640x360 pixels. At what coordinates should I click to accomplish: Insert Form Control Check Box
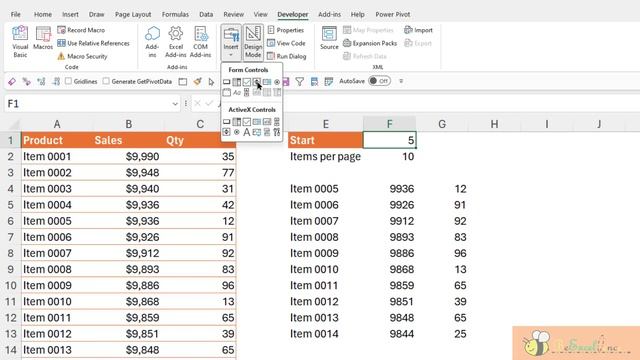(247, 82)
